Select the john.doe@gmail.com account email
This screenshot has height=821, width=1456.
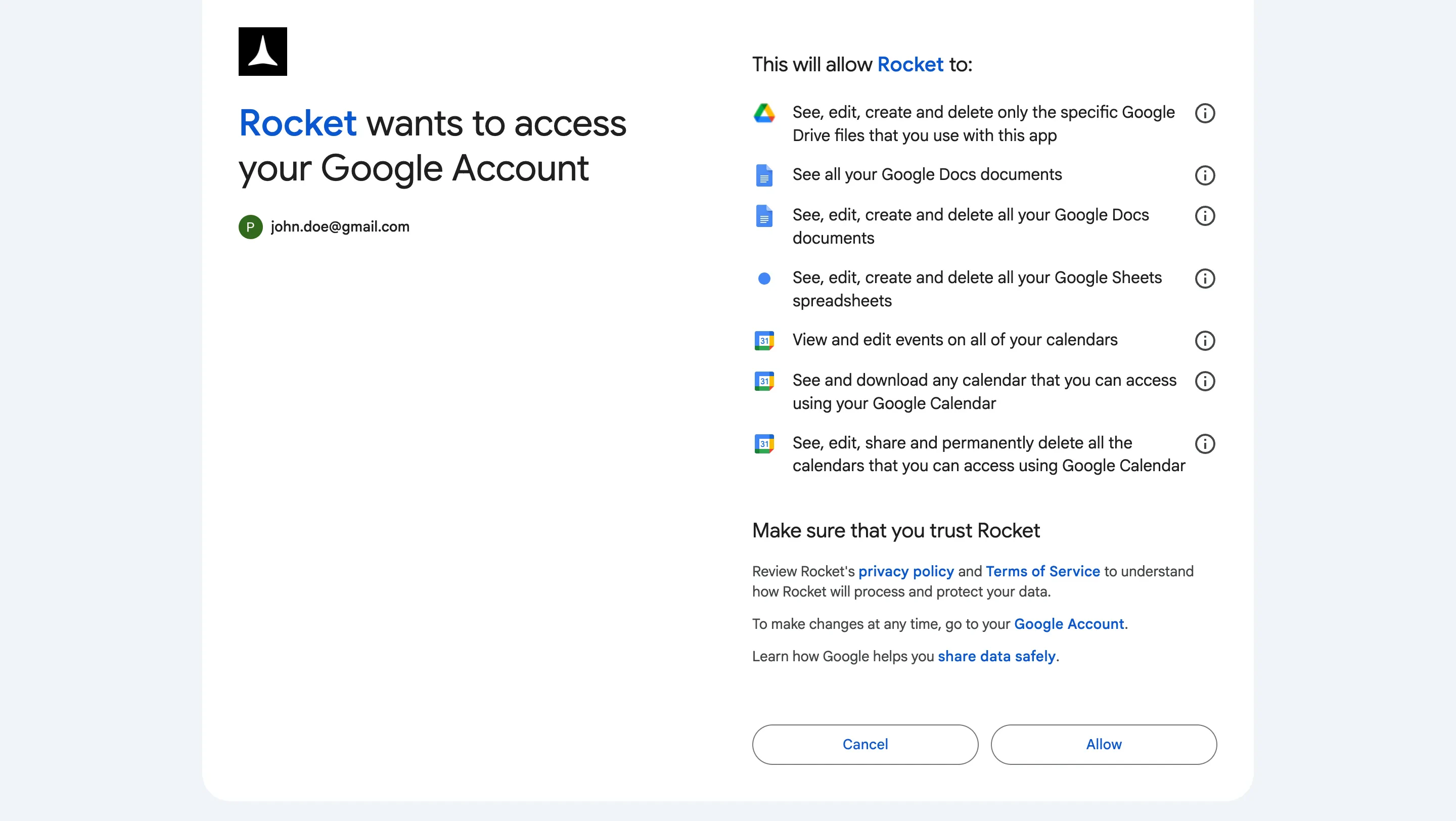(340, 226)
